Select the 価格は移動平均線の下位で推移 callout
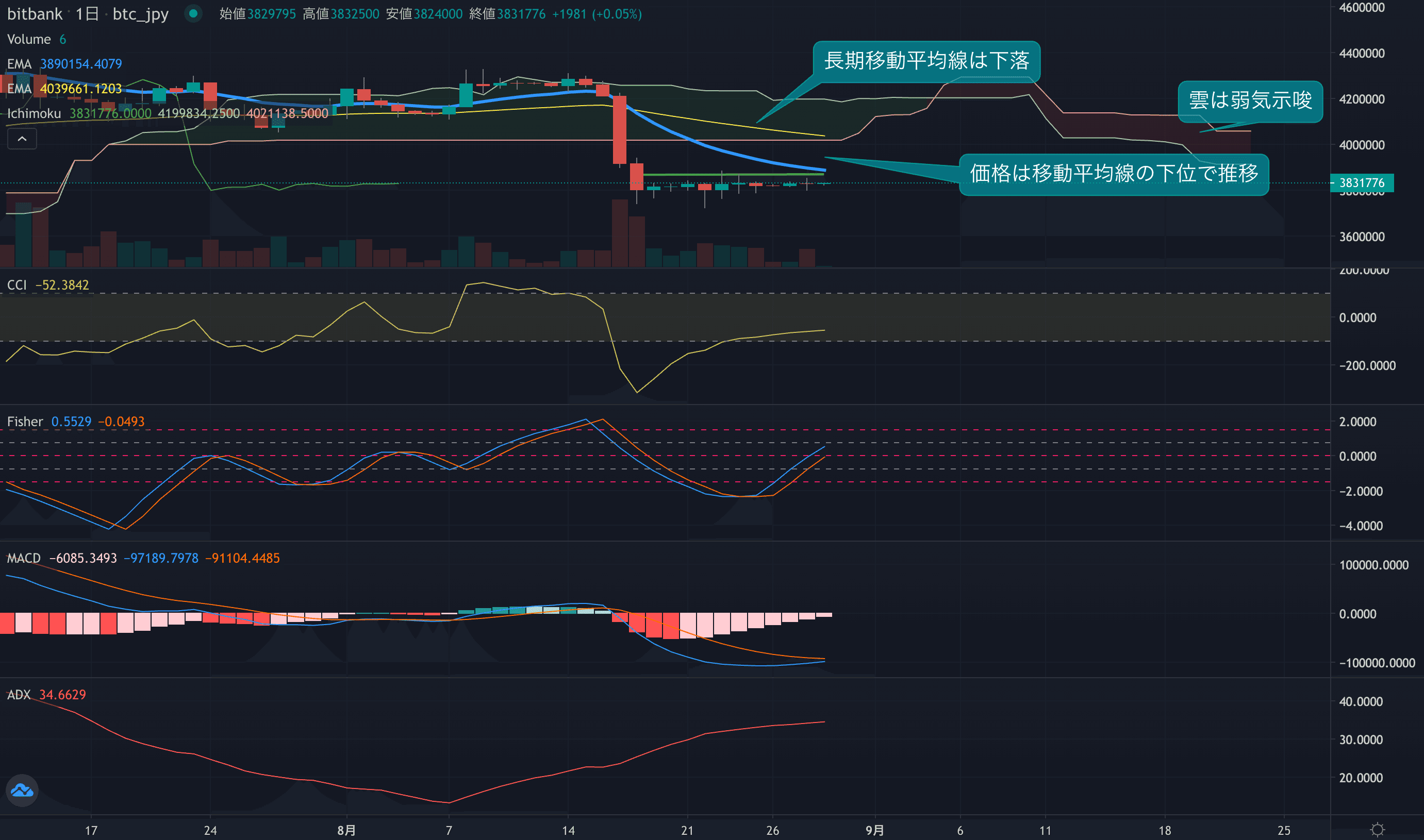1424x840 pixels. (1113, 174)
